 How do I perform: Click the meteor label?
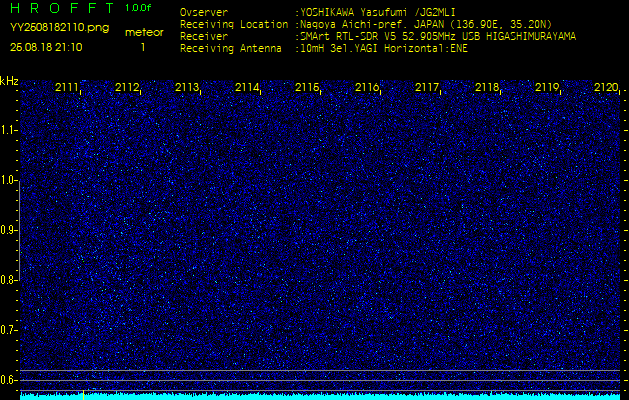144,33
